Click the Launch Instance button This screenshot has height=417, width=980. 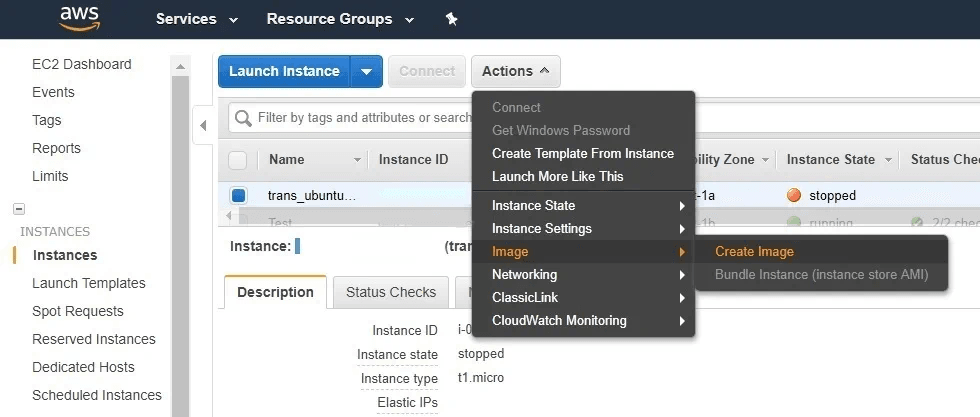coord(284,71)
